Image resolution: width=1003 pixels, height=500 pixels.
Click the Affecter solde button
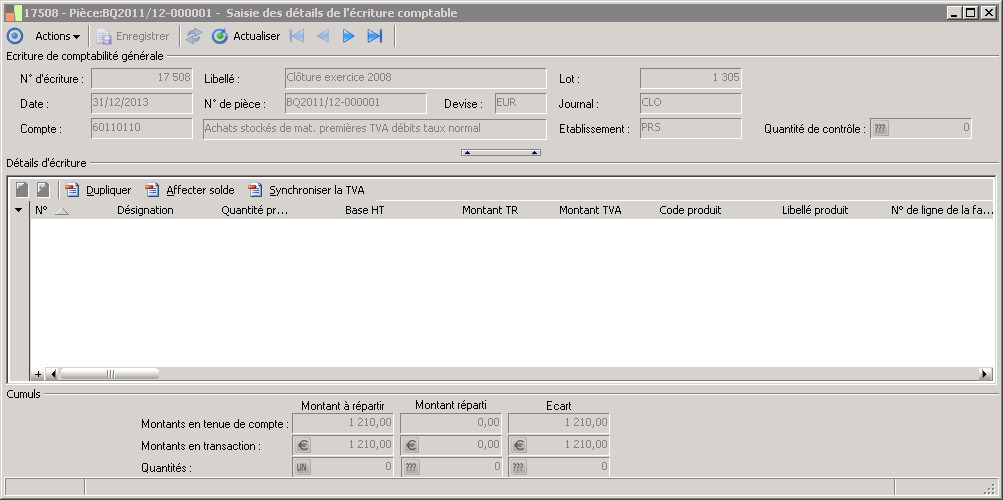[x=190, y=190]
